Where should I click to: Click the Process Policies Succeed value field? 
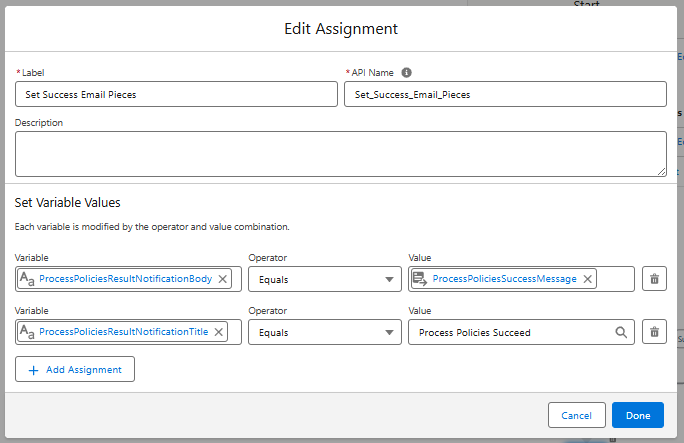pos(510,332)
